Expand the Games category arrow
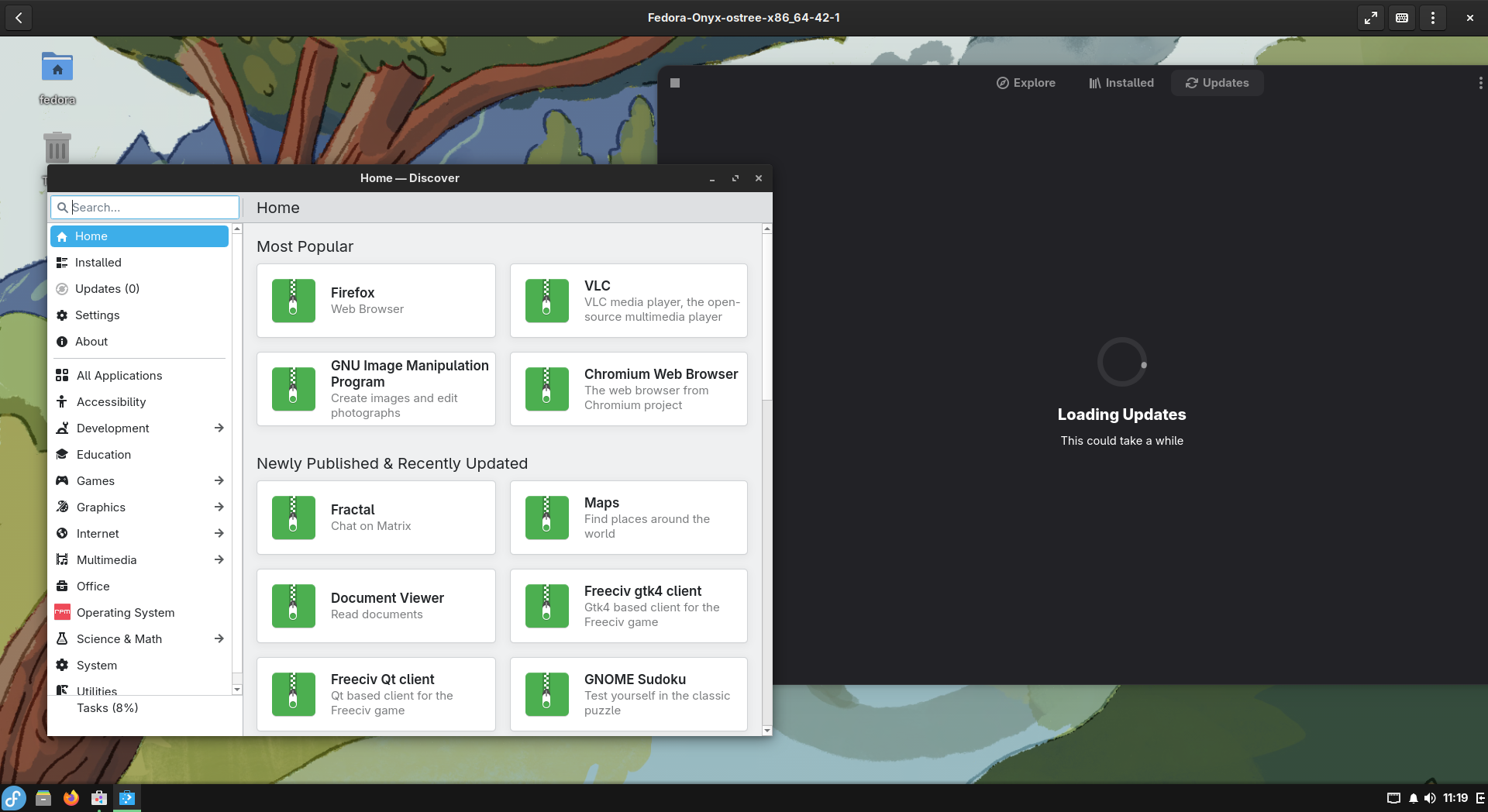This screenshot has width=1488, height=812. (x=219, y=480)
